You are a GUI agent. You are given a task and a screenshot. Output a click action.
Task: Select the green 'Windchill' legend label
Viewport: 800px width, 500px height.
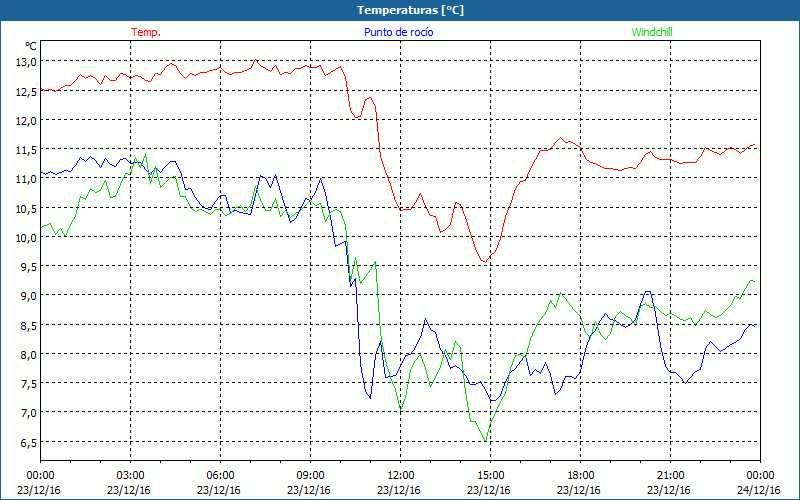pyautogui.click(x=652, y=32)
